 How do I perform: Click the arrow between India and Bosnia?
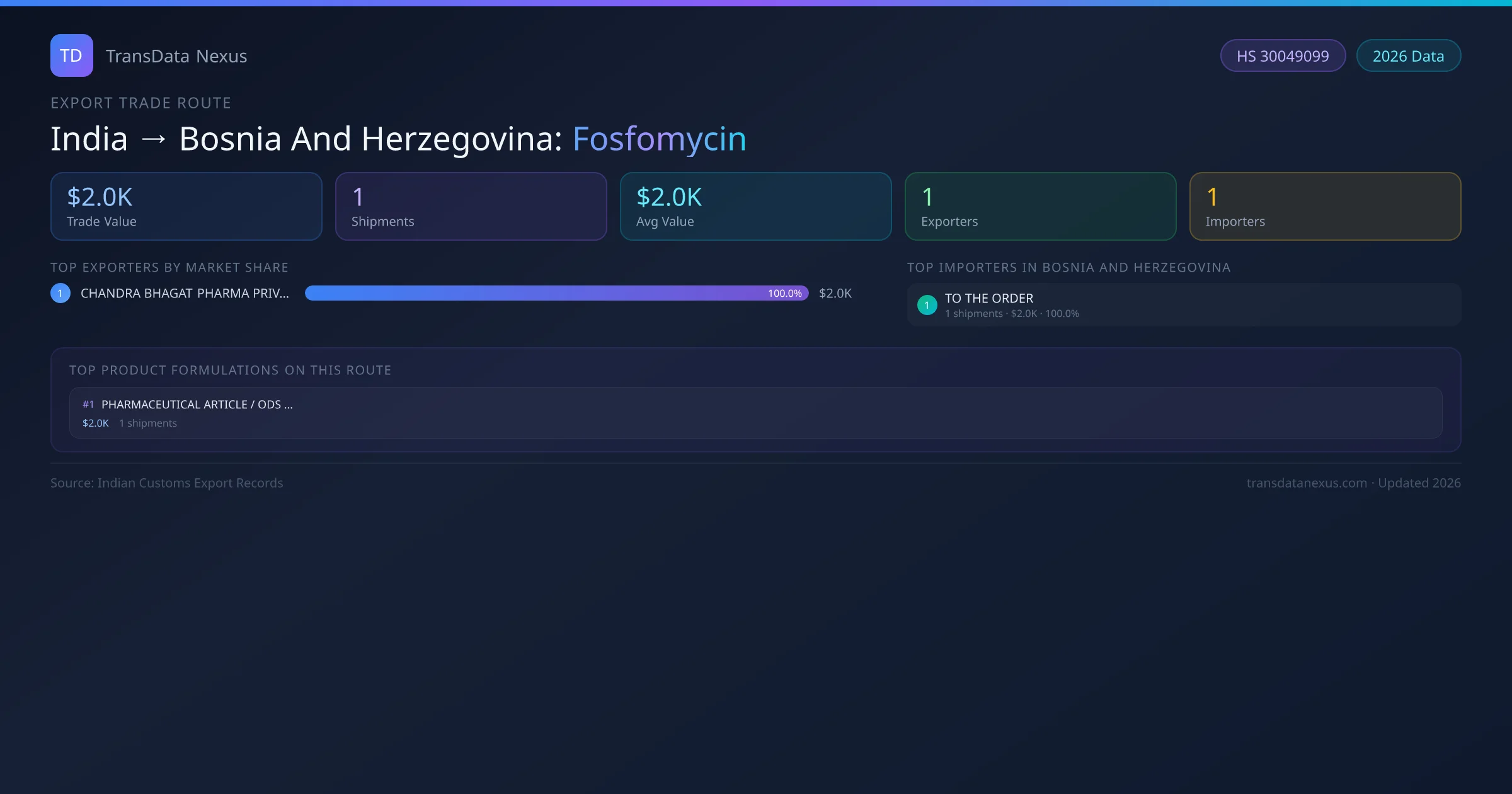click(x=154, y=139)
